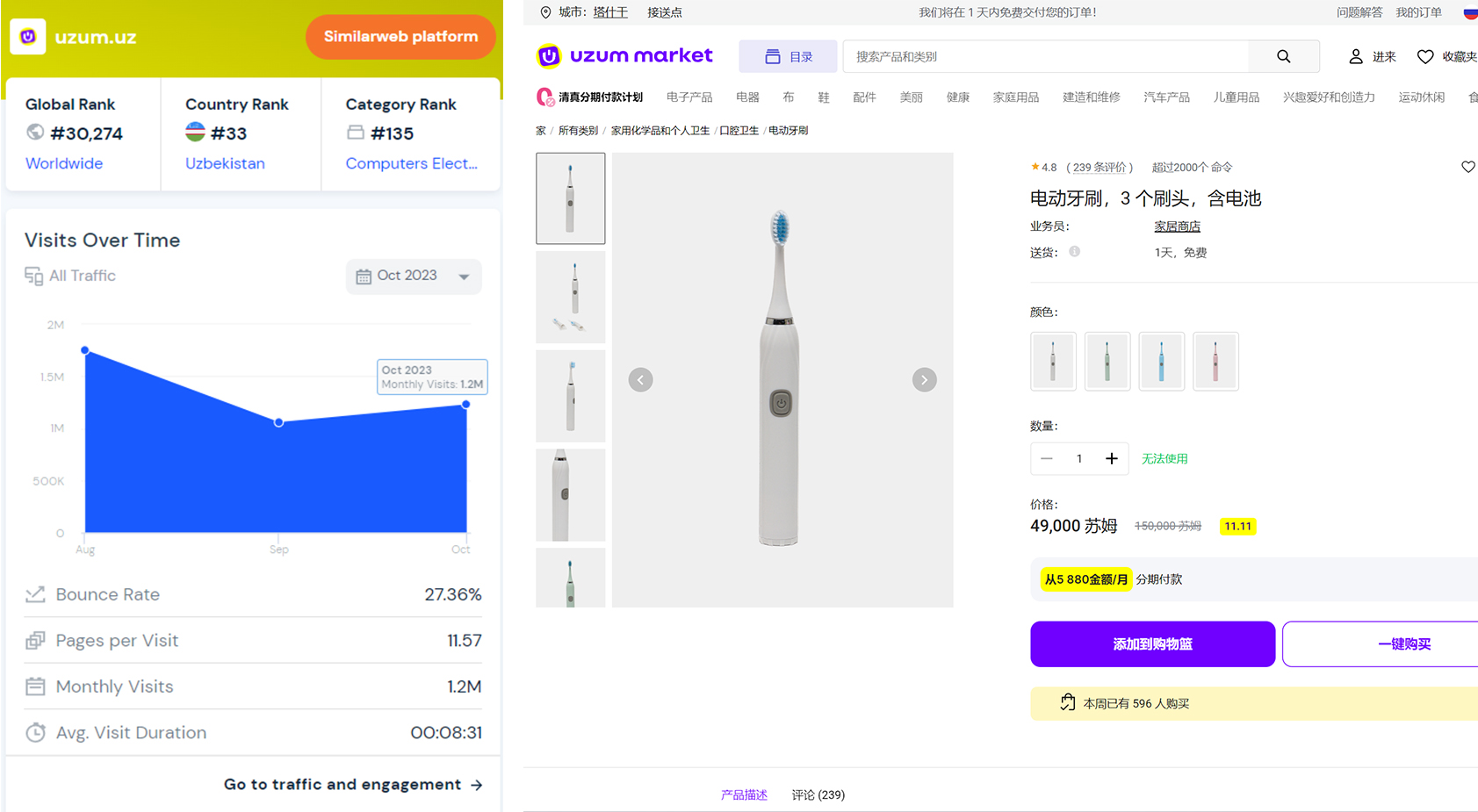Show next product image arrow
Image resolution: width=1478 pixels, height=812 pixels.
925,380
